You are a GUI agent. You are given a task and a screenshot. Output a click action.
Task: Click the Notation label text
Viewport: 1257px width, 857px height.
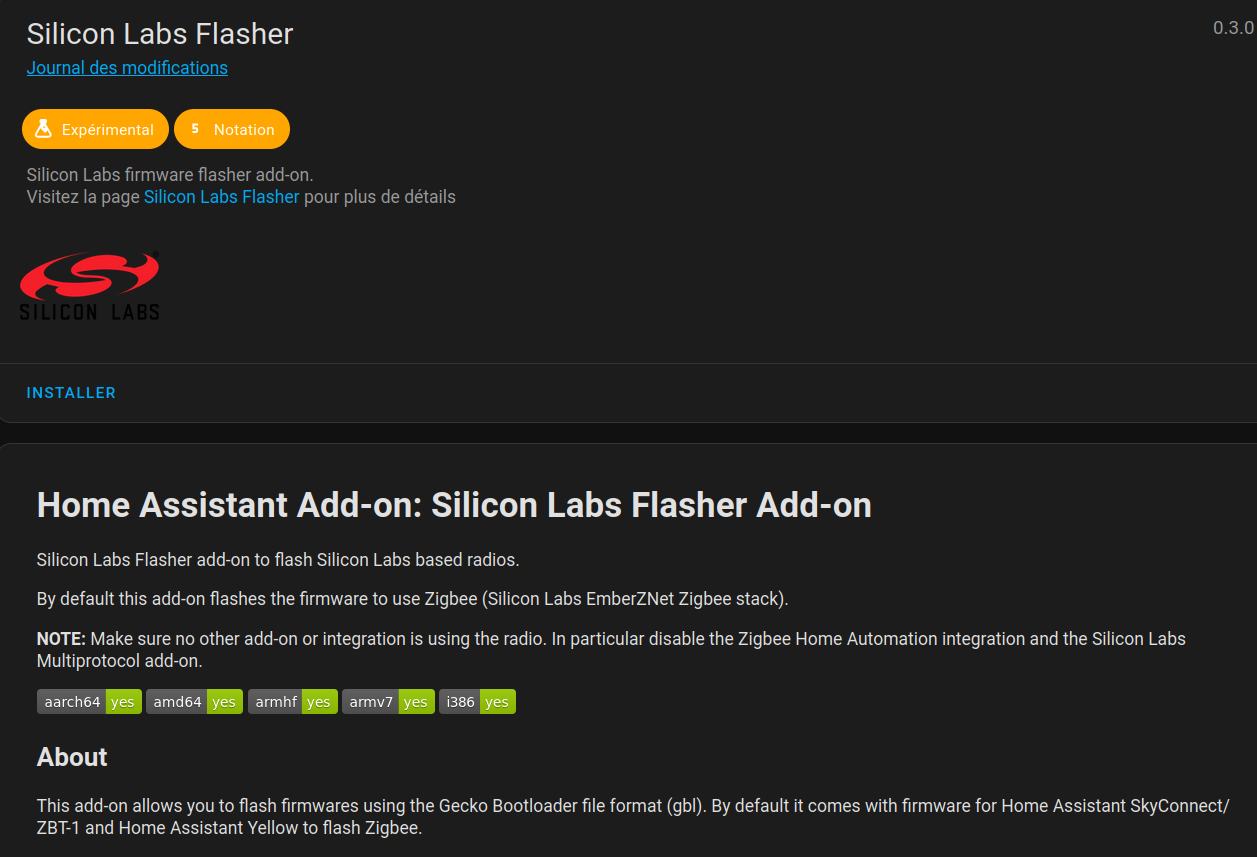click(x=244, y=130)
